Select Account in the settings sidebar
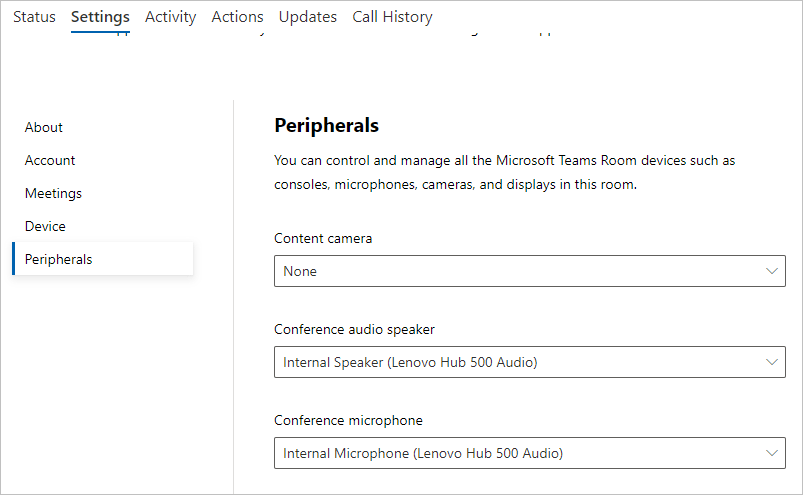 [50, 160]
